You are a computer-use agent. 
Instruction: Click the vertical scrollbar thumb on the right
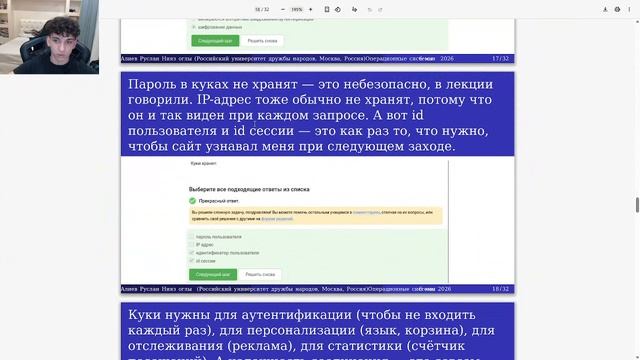(x=637, y=204)
